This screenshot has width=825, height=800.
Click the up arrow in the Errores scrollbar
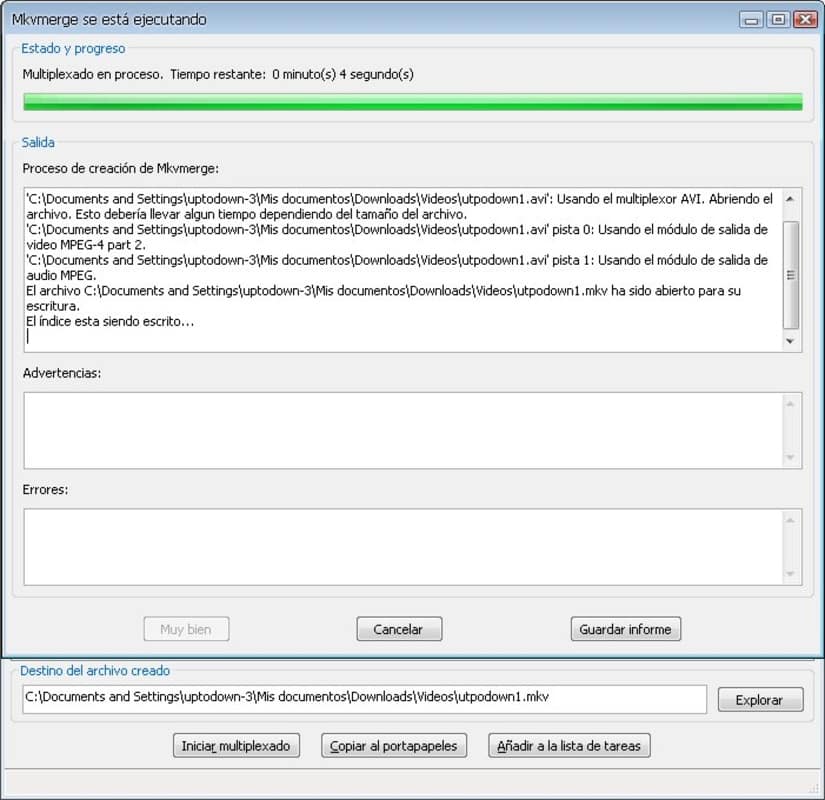(x=791, y=520)
